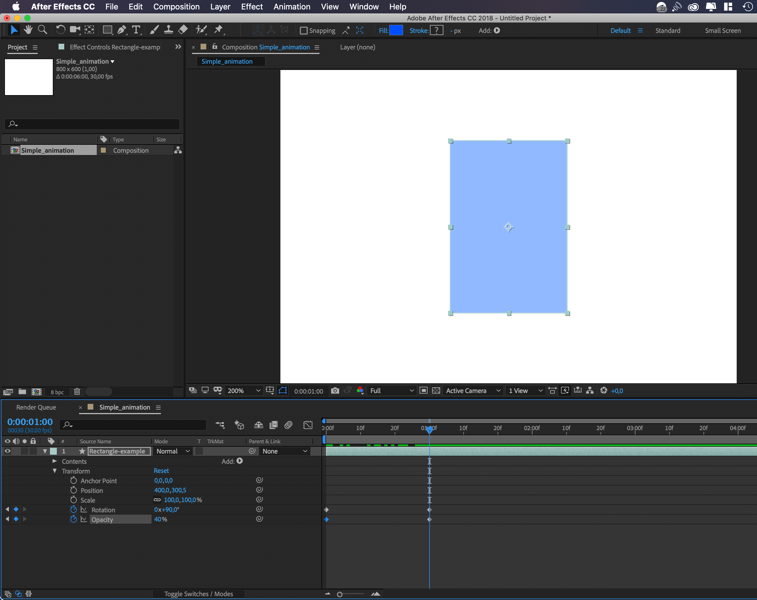Open the Normal blending mode dropdown
This screenshot has height=600, width=757.
(172, 451)
